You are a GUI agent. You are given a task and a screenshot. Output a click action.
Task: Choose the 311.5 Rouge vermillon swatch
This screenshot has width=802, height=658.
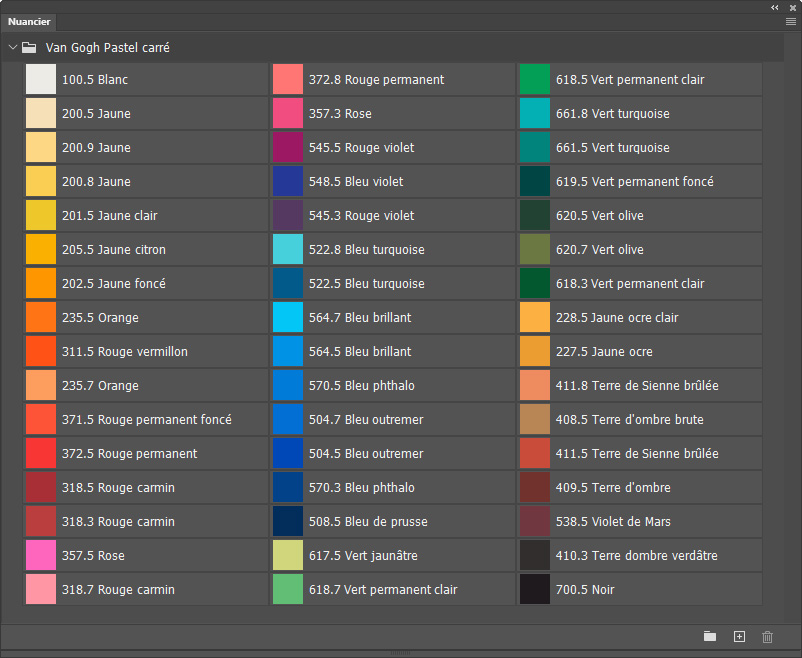pyautogui.click(x=41, y=352)
